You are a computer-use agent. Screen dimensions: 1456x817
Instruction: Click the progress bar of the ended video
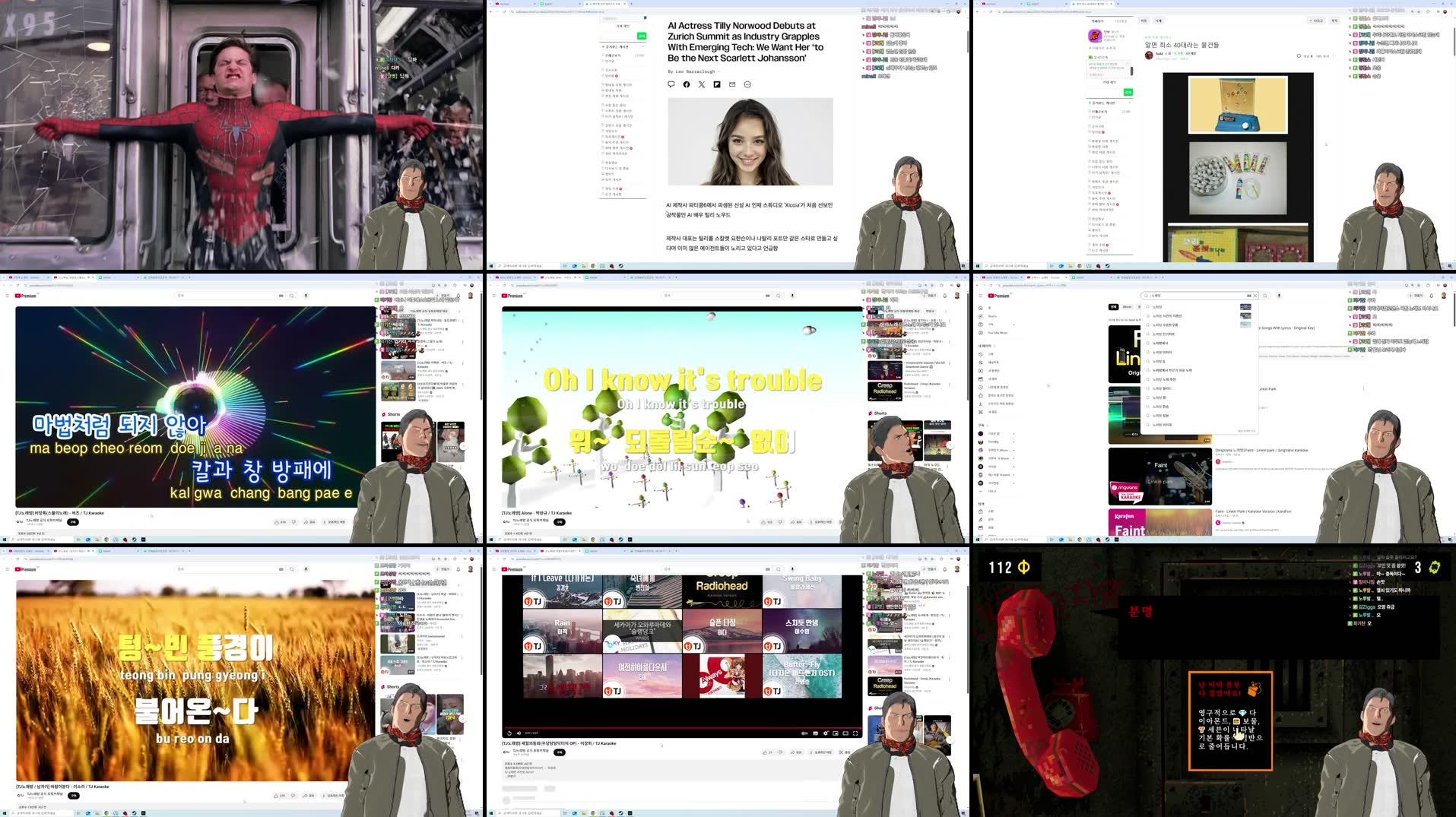coord(682,727)
